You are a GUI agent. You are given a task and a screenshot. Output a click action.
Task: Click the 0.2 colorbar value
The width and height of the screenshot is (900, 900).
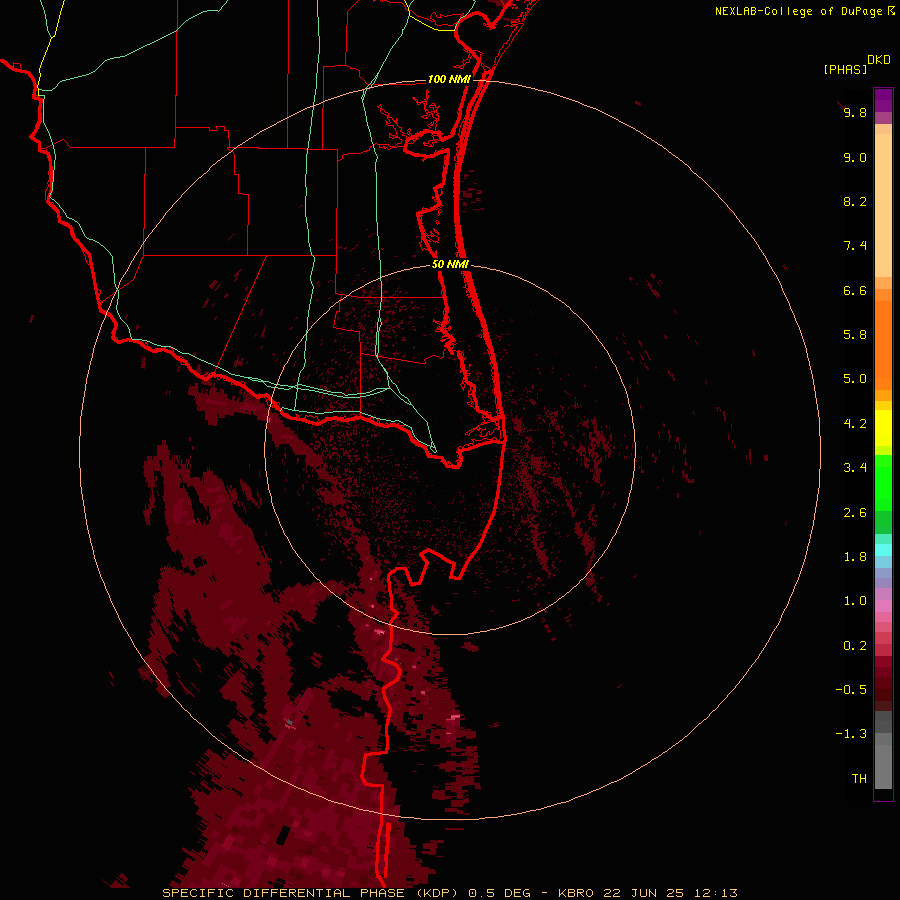(855, 646)
